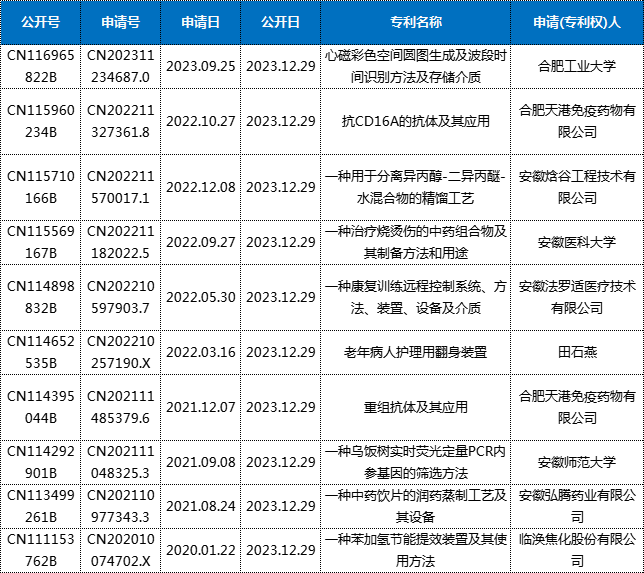Viewport: 644px width, 573px height.
Task: Click application date 2022.05.30
Action: [200, 297]
